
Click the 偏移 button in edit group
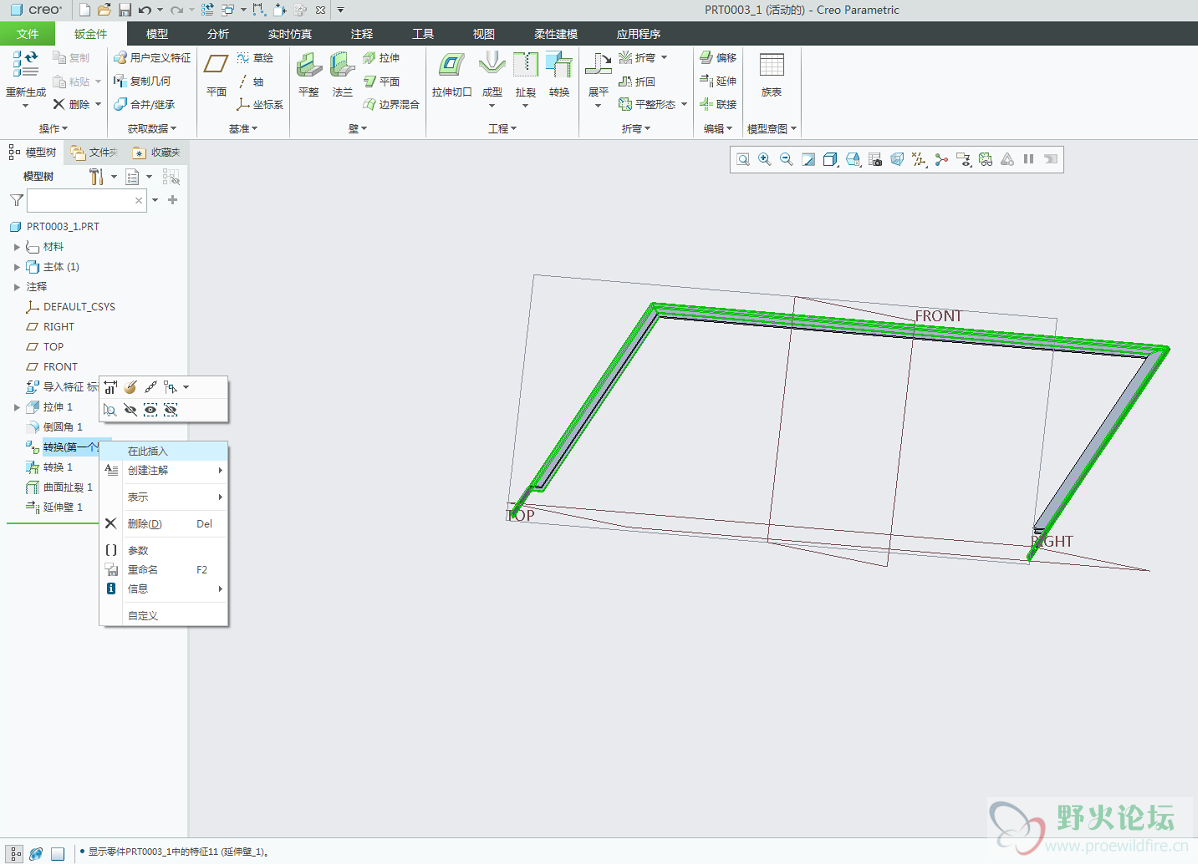coord(718,57)
